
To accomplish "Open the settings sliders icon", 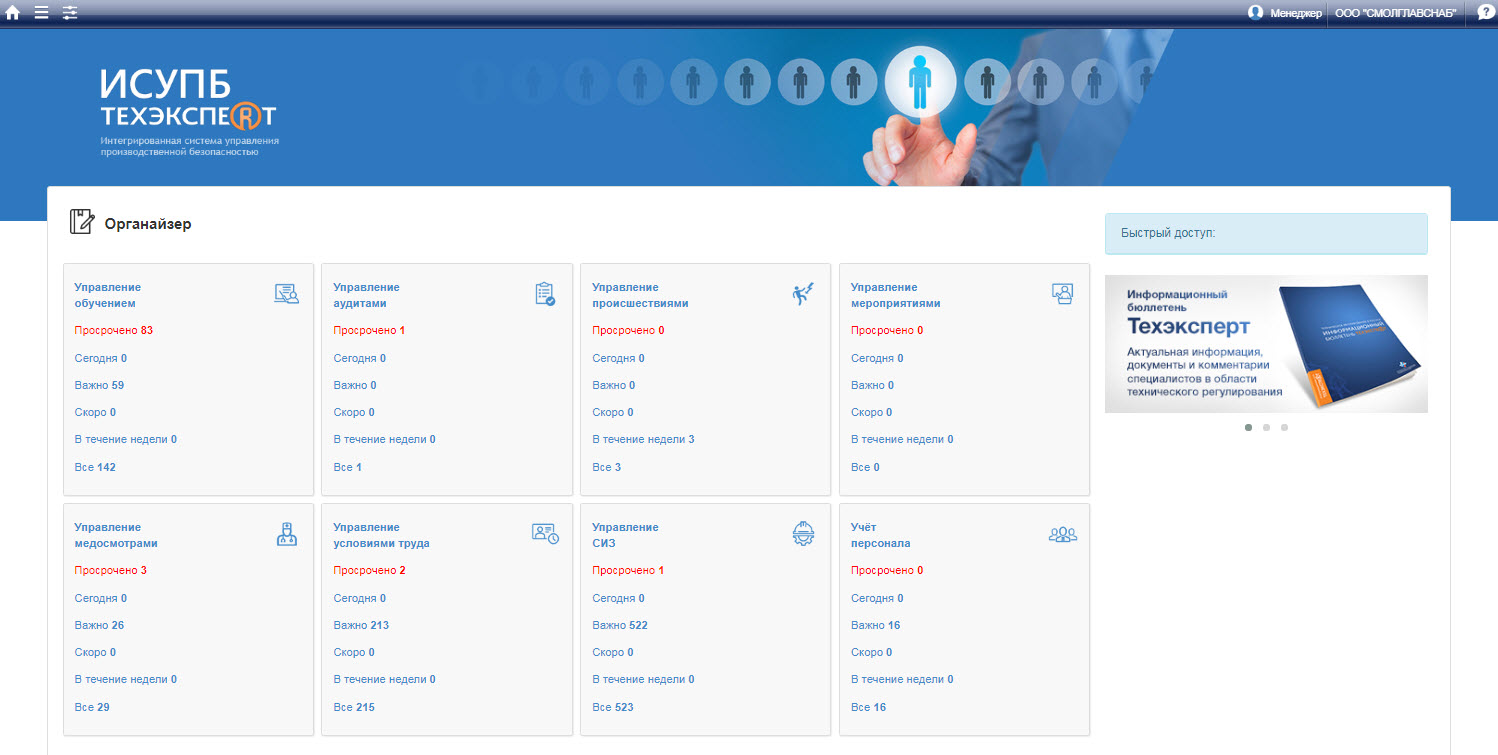I will [x=69, y=13].
